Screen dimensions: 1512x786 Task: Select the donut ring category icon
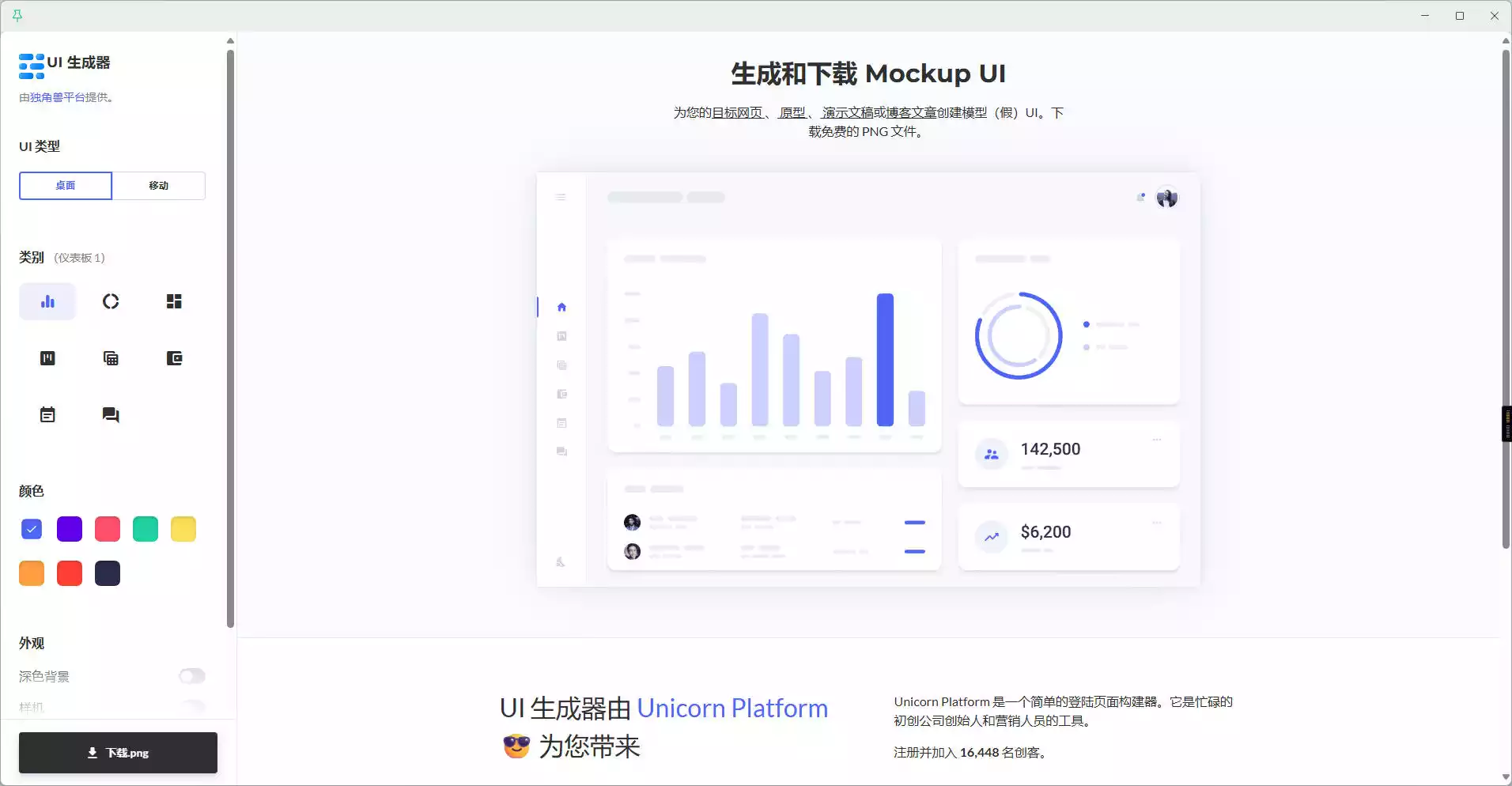[111, 301]
